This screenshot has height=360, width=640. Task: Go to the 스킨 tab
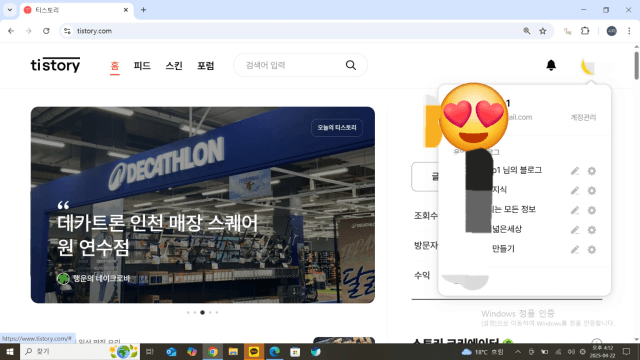(x=174, y=66)
